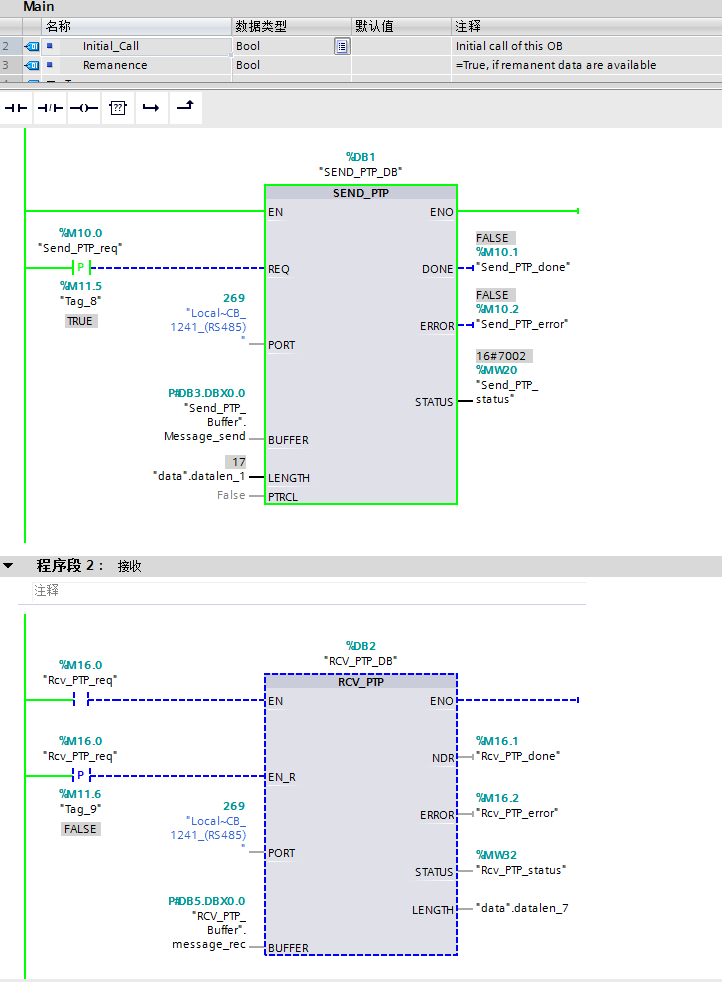Select the RCV_PTP block title
The image size is (722, 982).
coord(361,682)
